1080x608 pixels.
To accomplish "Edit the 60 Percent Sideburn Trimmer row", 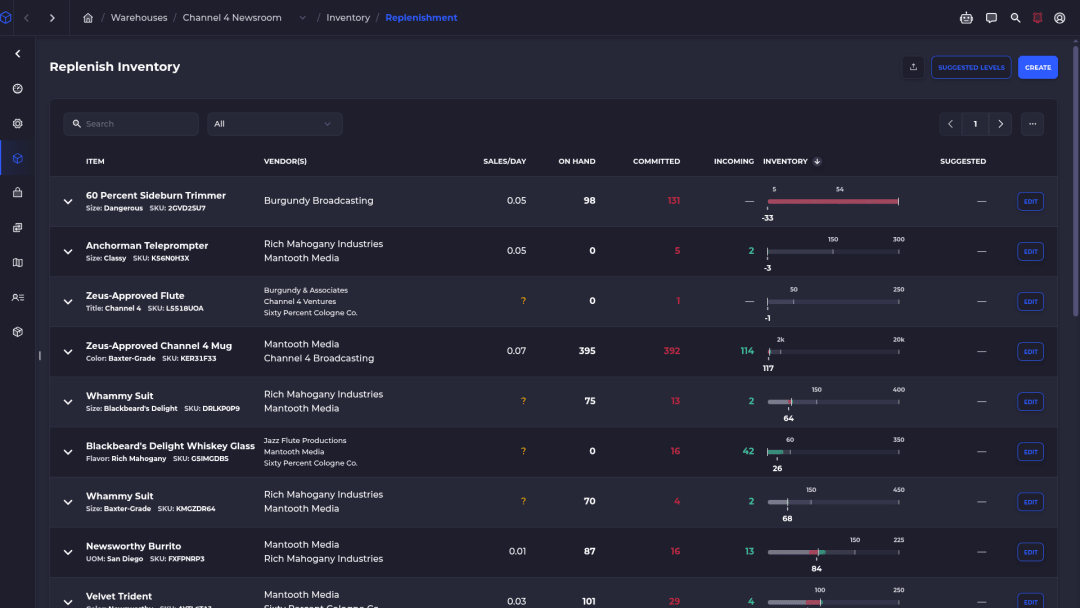I will (1030, 202).
